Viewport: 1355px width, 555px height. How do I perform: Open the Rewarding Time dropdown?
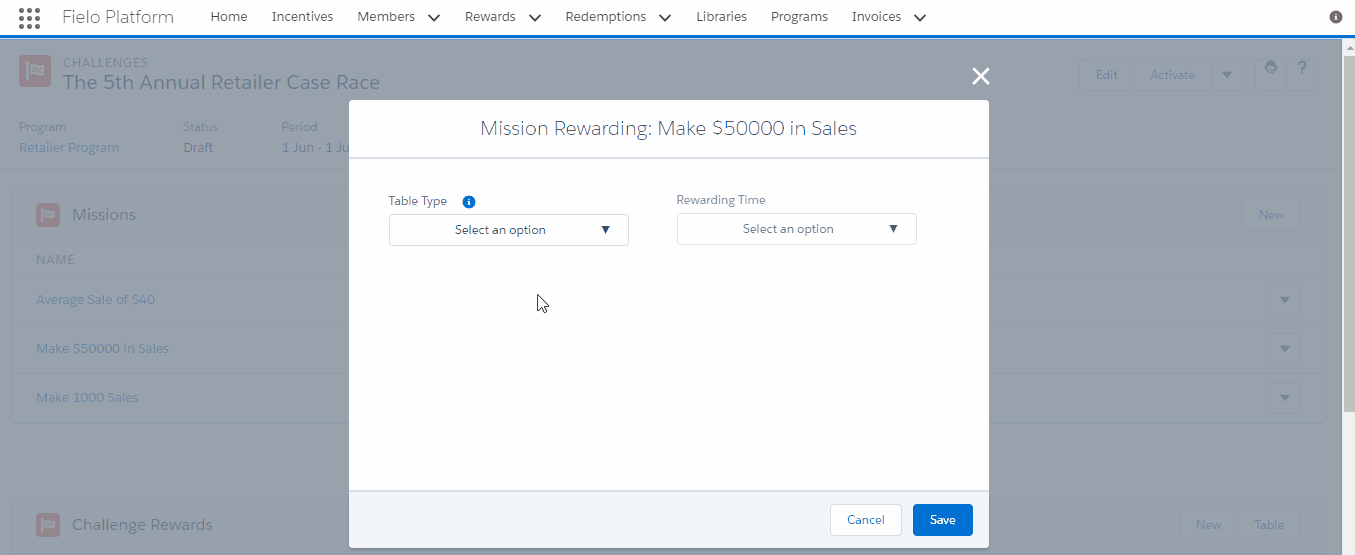click(x=797, y=229)
